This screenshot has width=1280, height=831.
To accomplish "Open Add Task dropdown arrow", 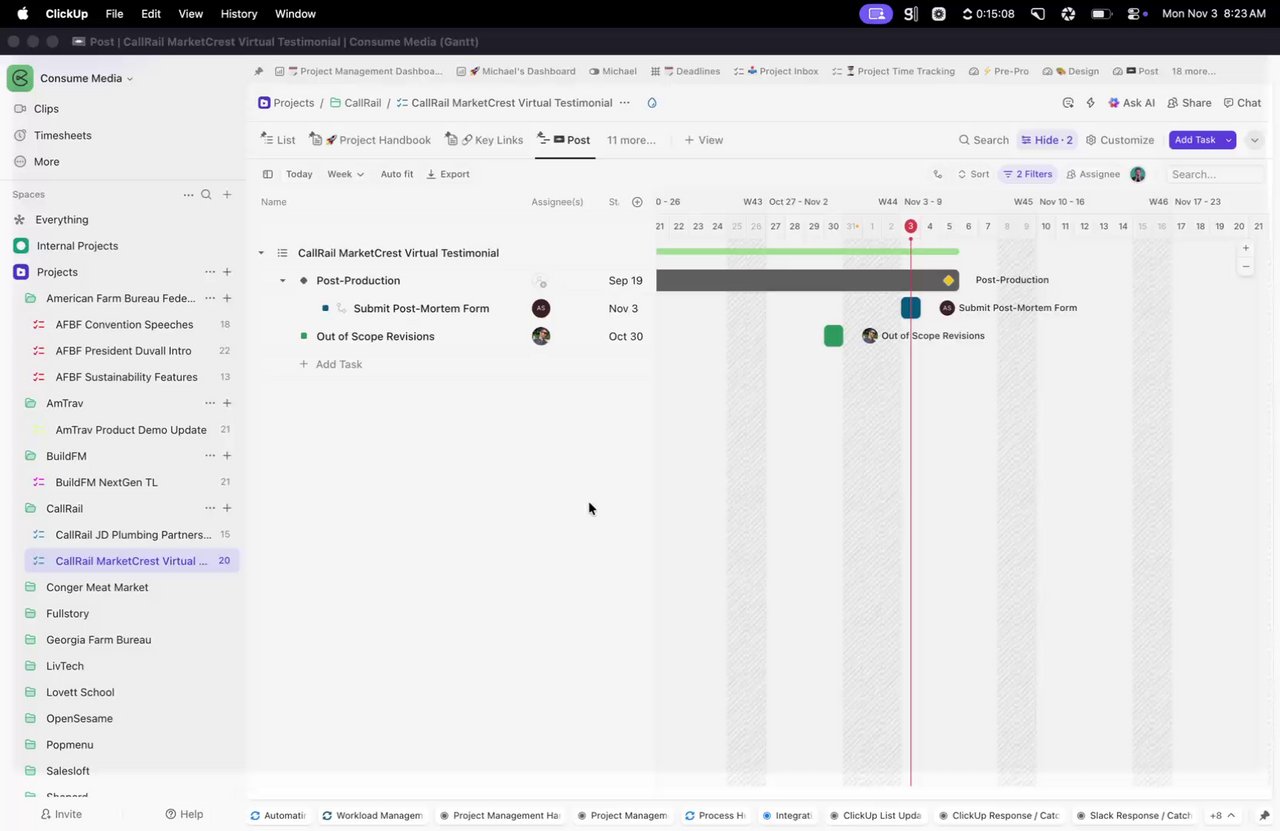I will 1228,140.
